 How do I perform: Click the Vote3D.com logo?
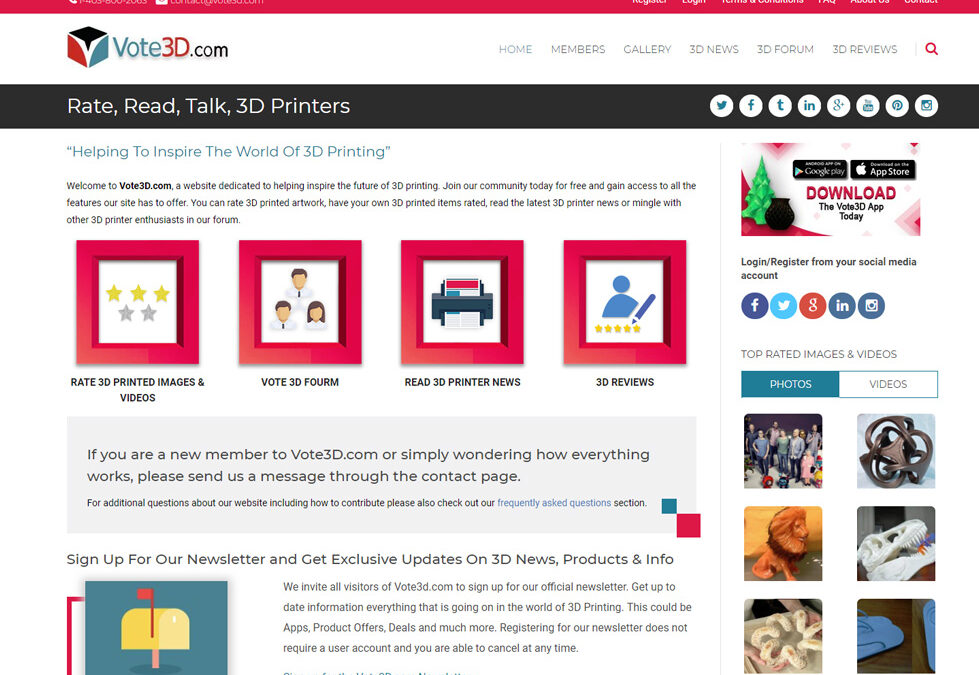point(147,47)
